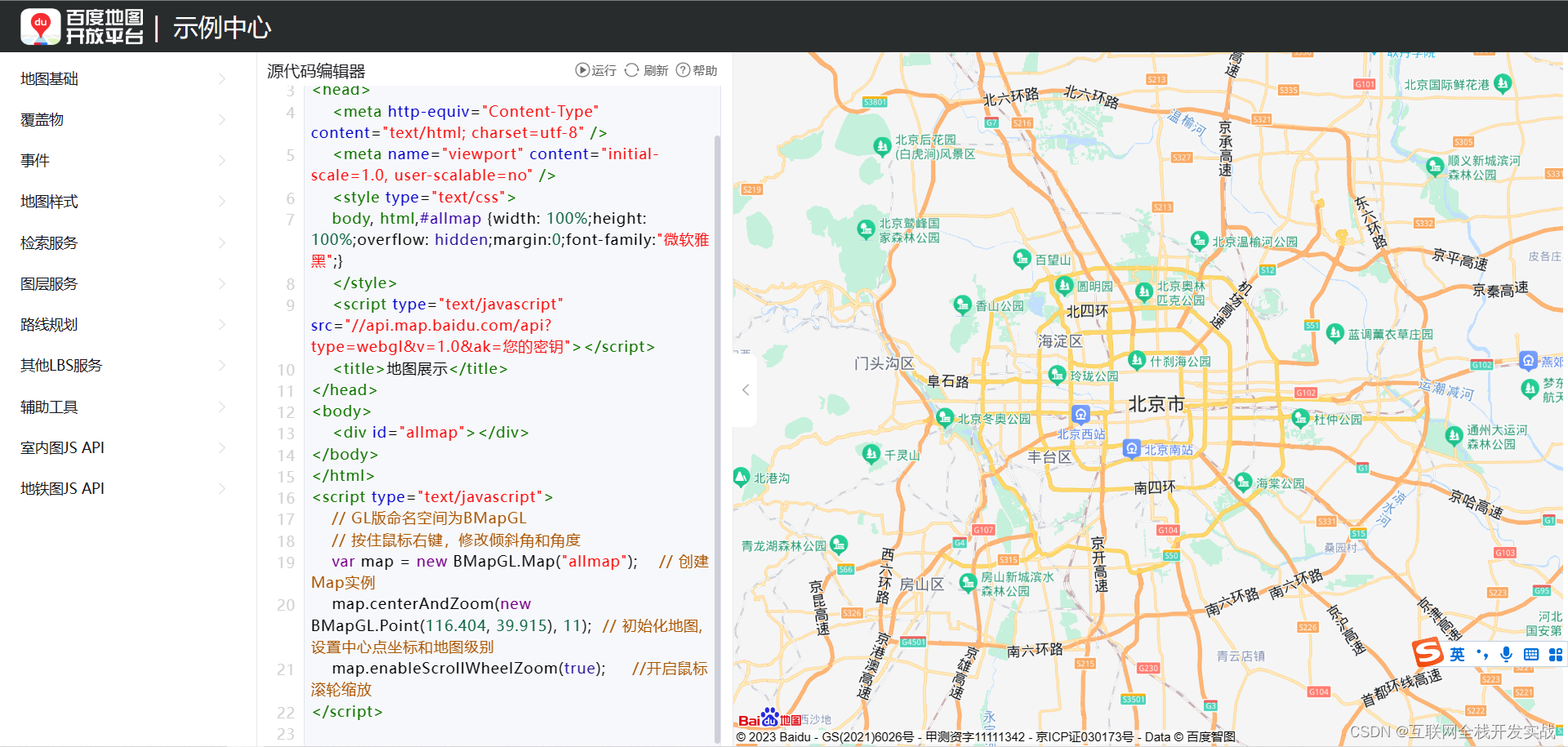Click the 杜仲公园 marker icon
The image size is (1568, 747).
coord(1300,418)
